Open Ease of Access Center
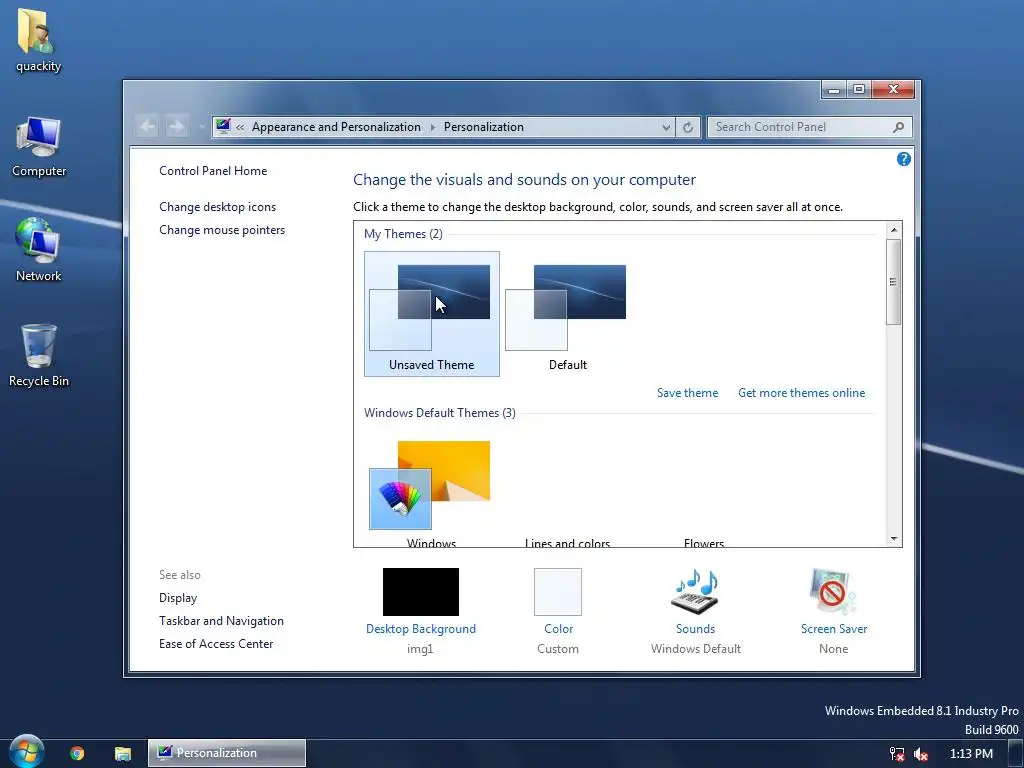 [216, 644]
